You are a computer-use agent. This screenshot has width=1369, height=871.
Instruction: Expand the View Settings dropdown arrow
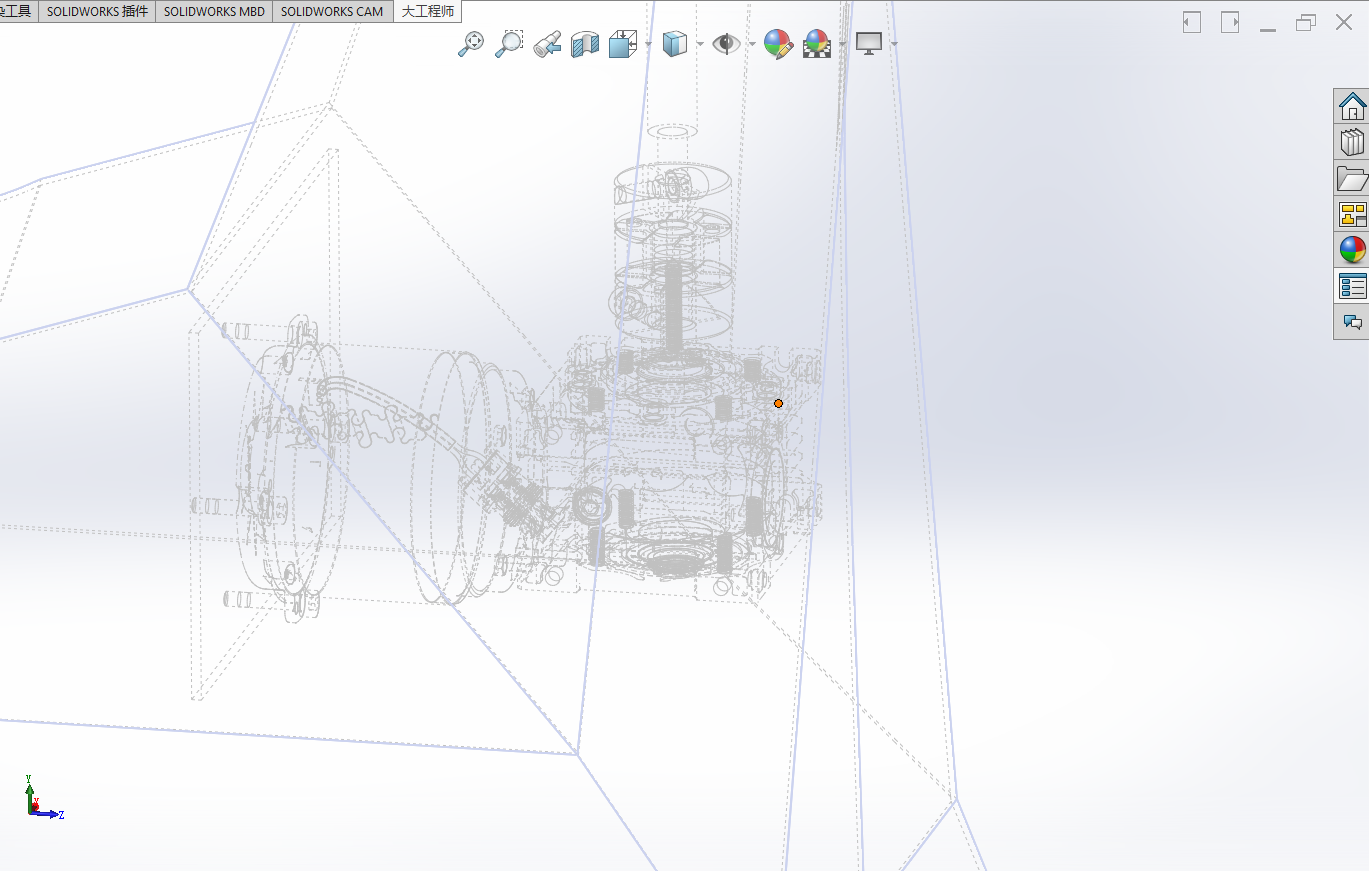(894, 44)
